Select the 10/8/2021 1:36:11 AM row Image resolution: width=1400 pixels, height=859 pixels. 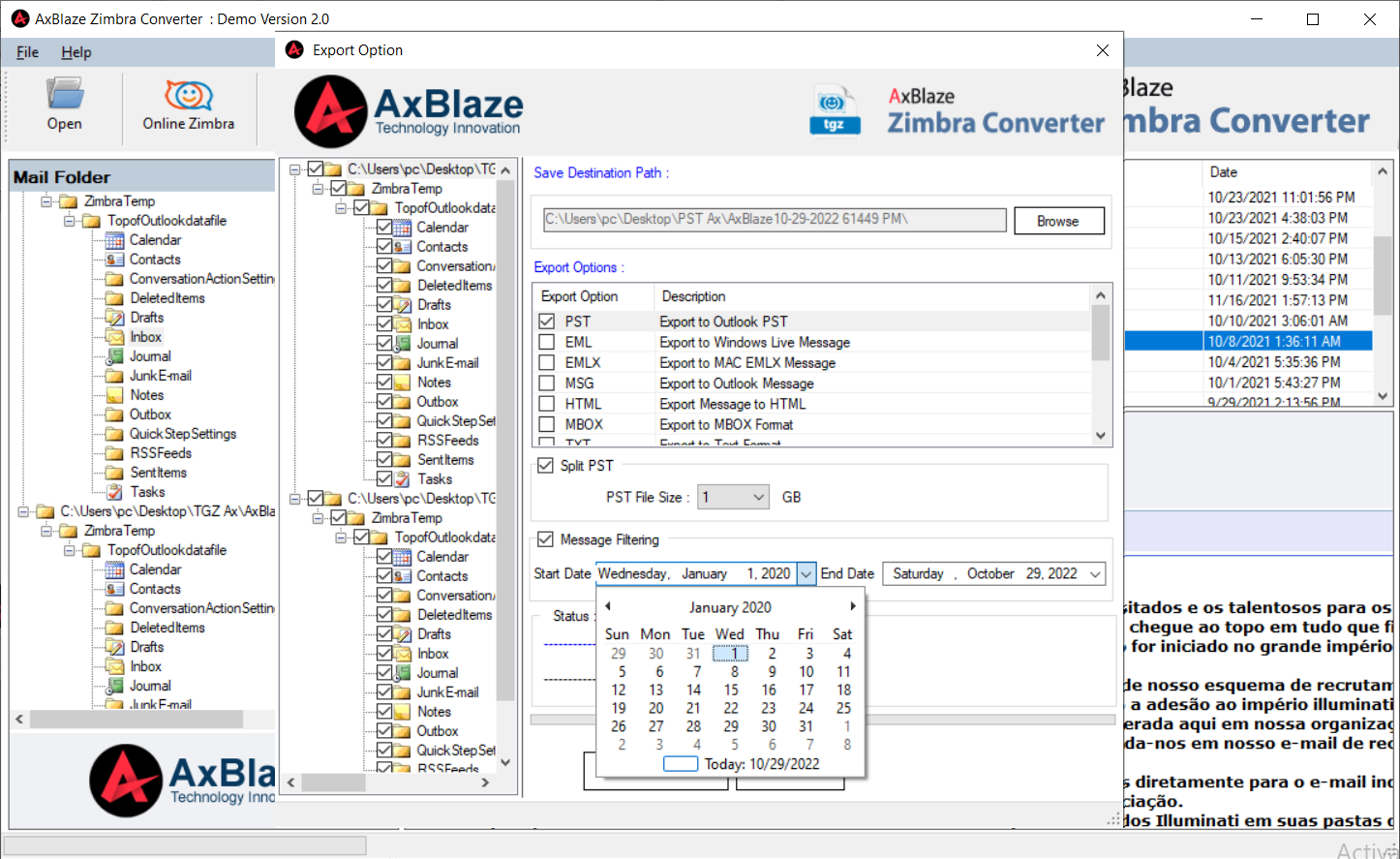(1248, 341)
